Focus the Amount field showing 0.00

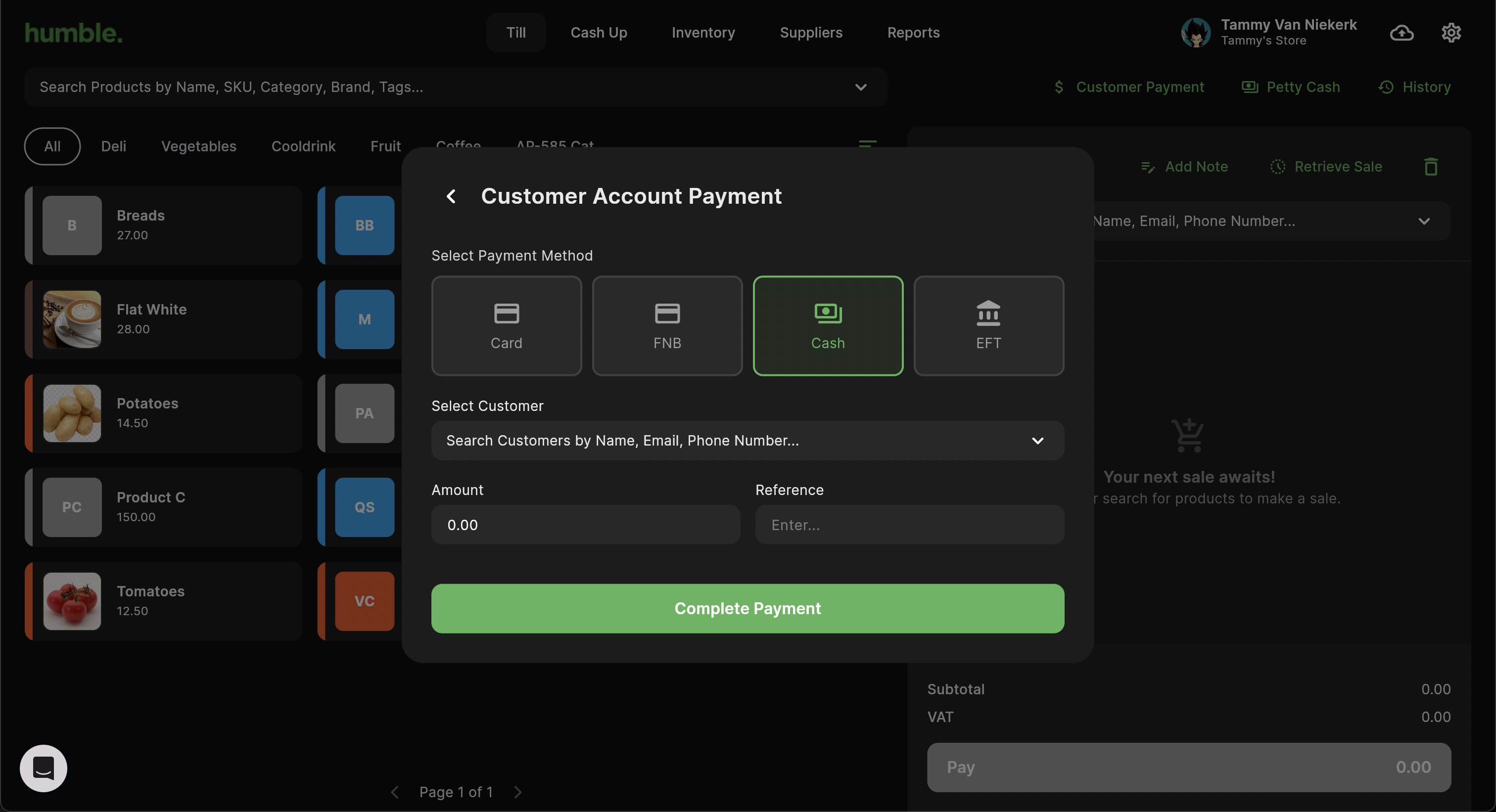pos(585,525)
